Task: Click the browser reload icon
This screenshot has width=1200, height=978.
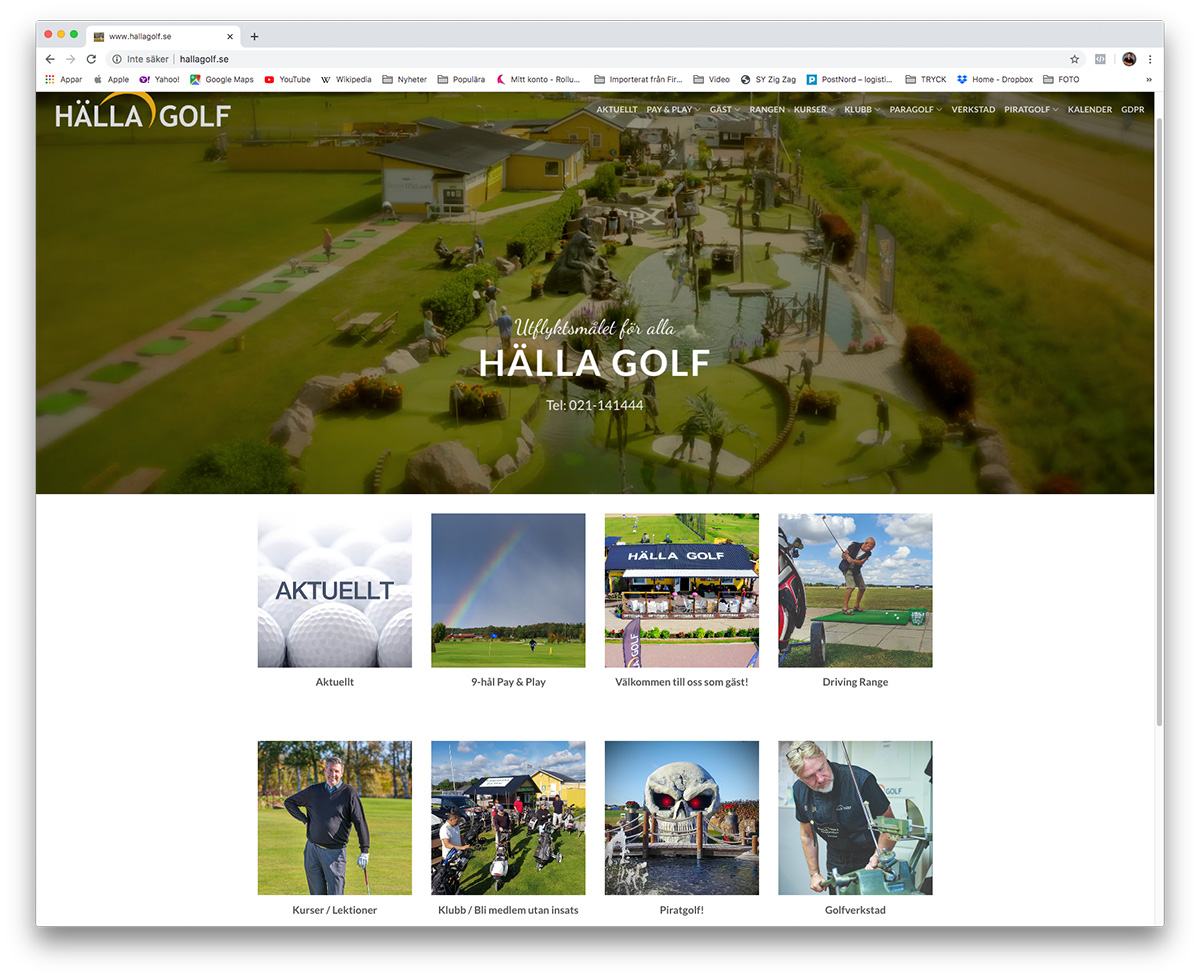Action: 91,59
